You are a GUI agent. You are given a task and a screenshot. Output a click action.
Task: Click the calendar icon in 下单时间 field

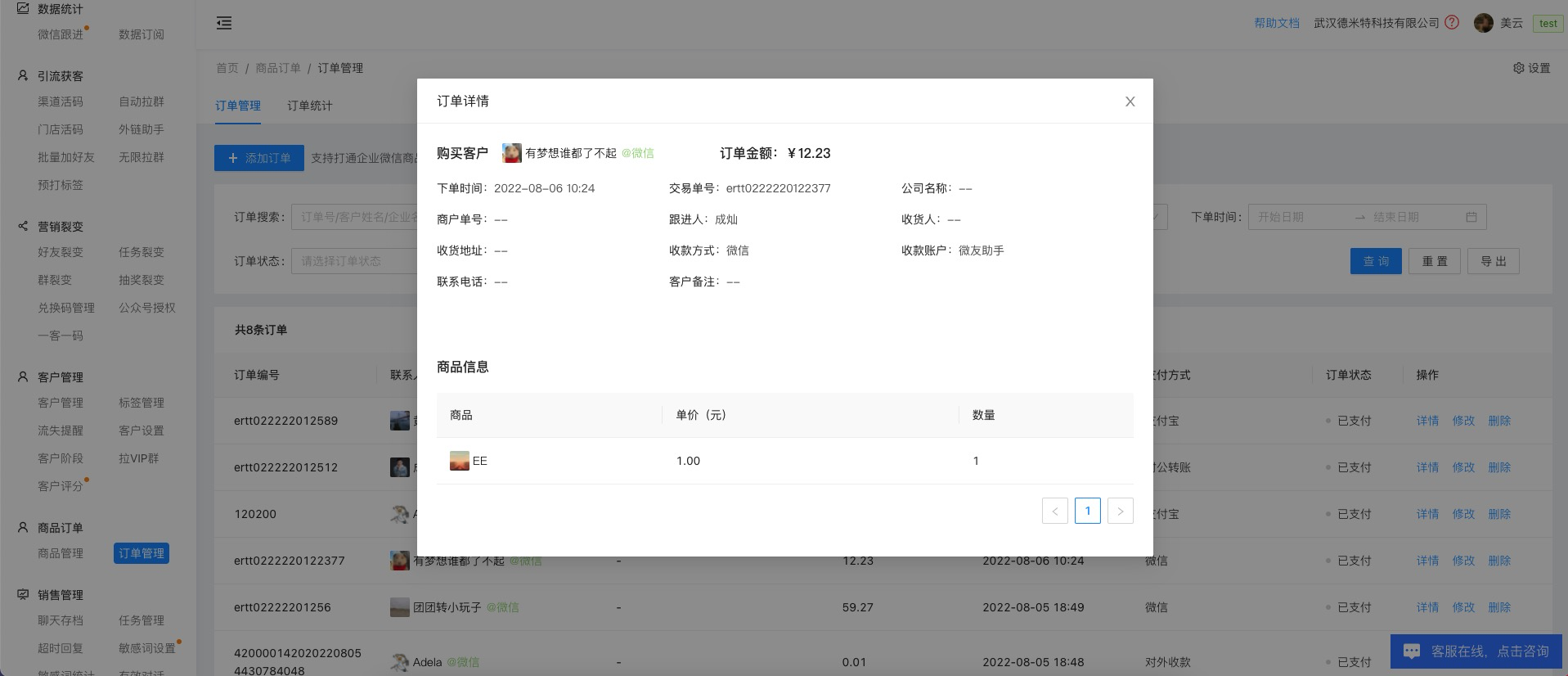pyautogui.click(x=1471, y=217)
